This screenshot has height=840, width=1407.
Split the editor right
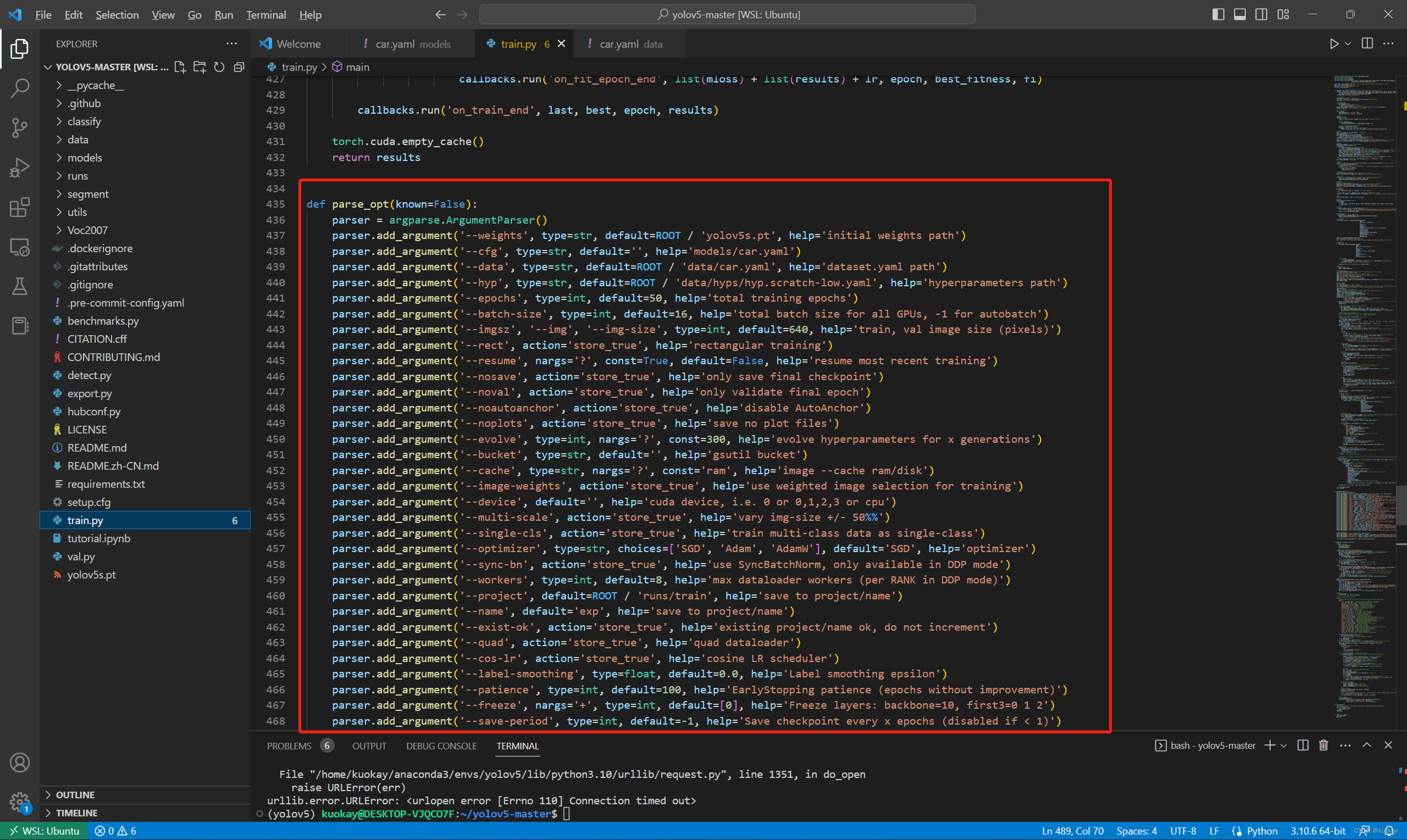tap(1367, 43)
